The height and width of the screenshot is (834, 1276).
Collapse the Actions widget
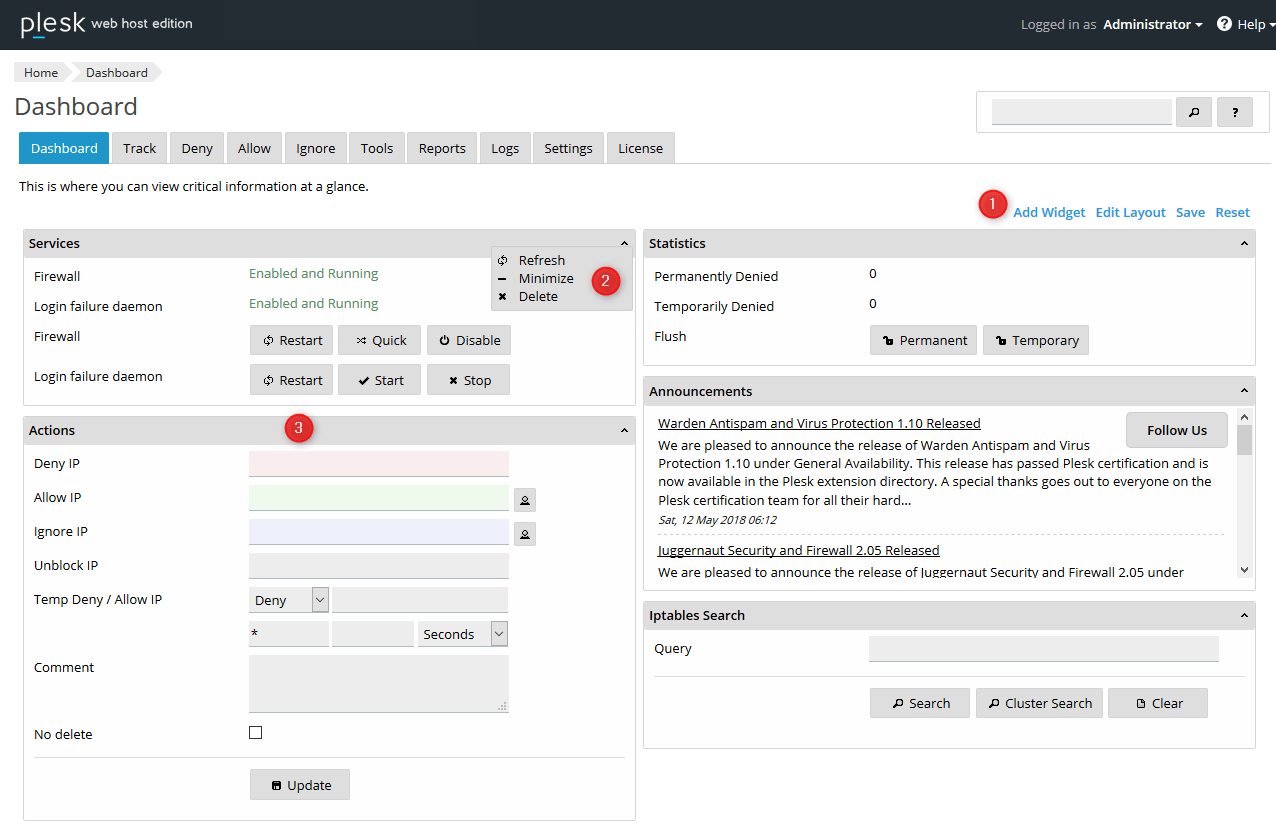[x=624, y=430]
